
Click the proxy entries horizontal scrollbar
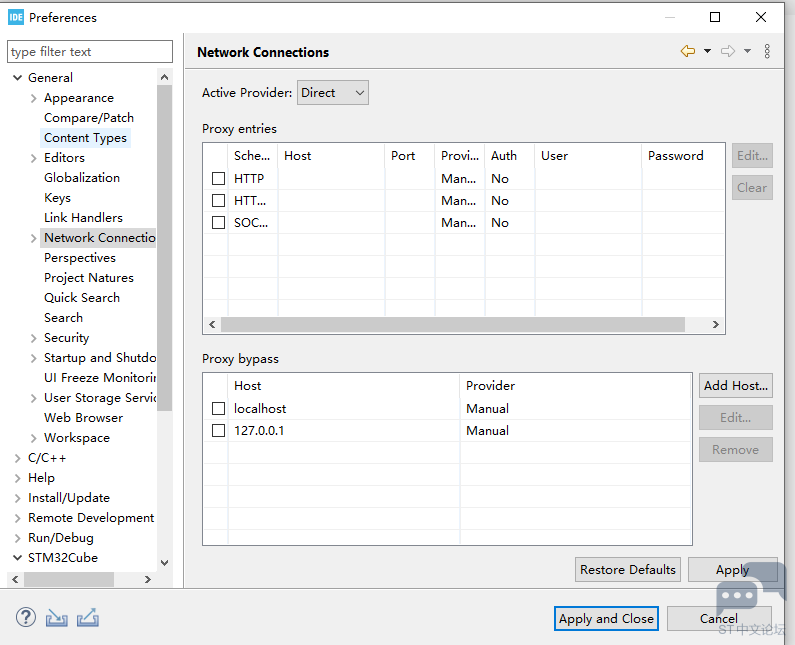453,325
